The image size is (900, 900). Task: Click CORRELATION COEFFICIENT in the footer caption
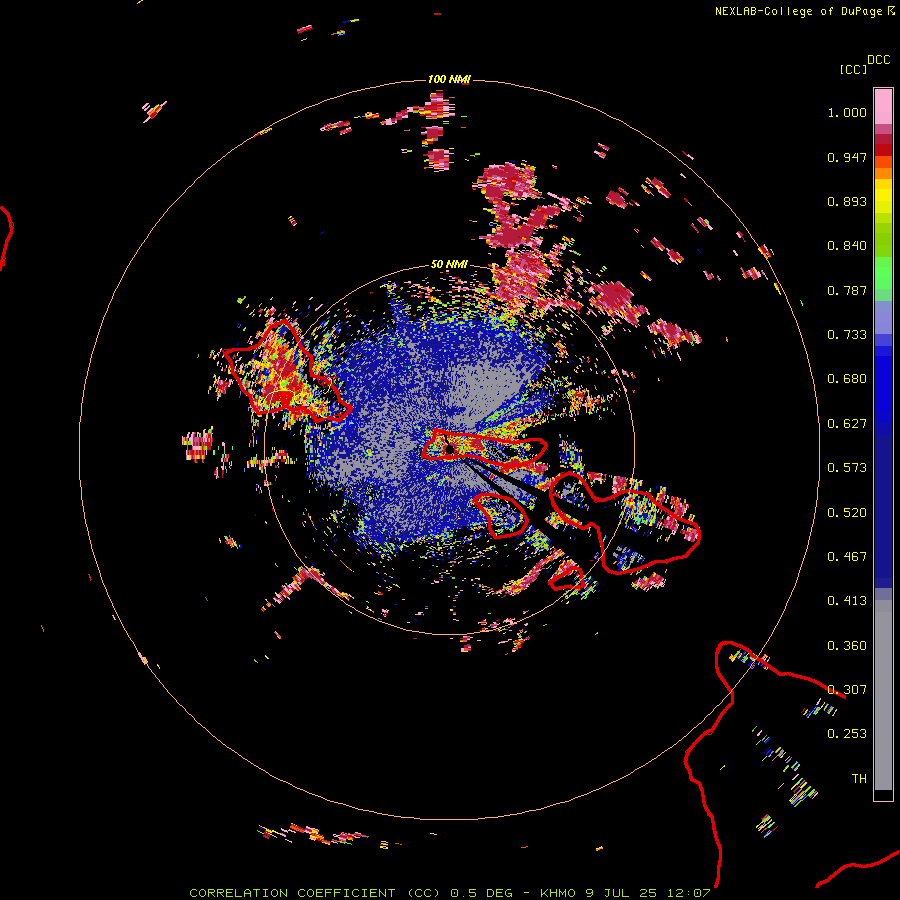point(292,893)
